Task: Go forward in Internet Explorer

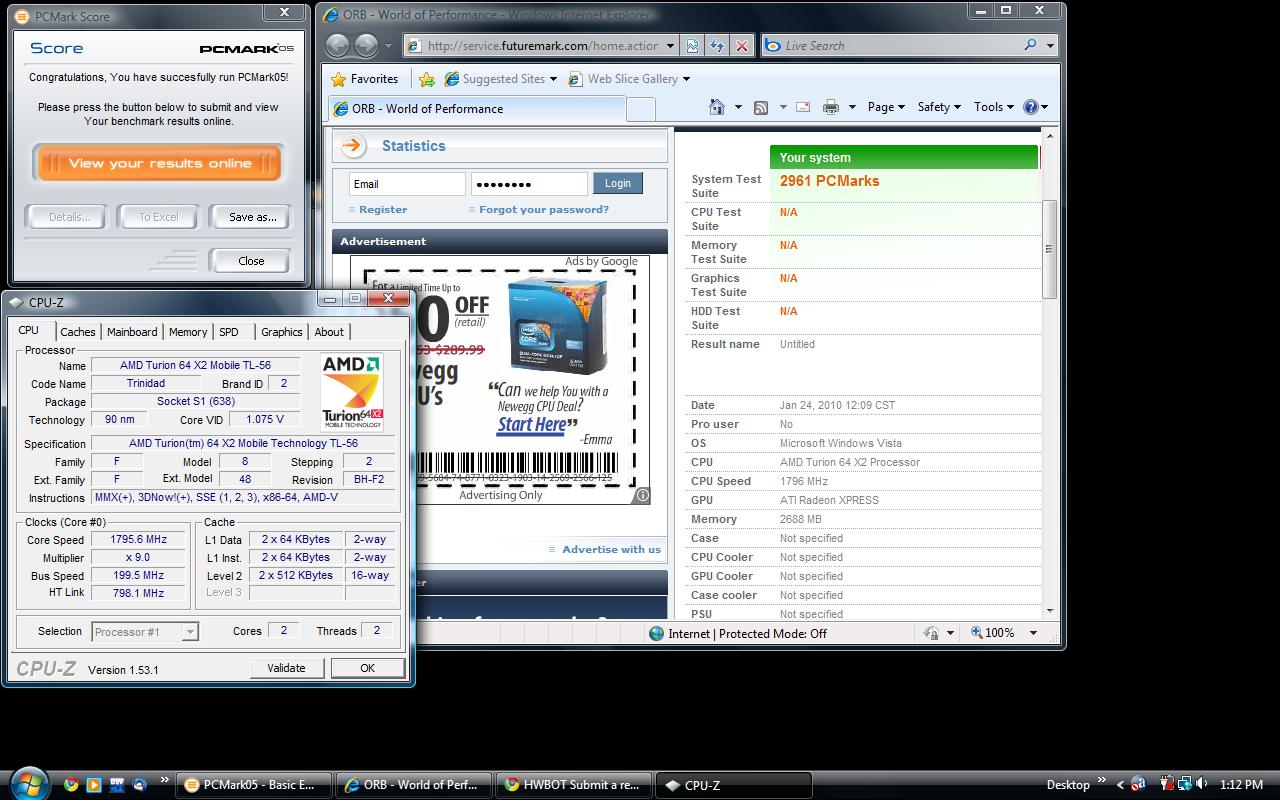Action: click(x=367, y=45)
